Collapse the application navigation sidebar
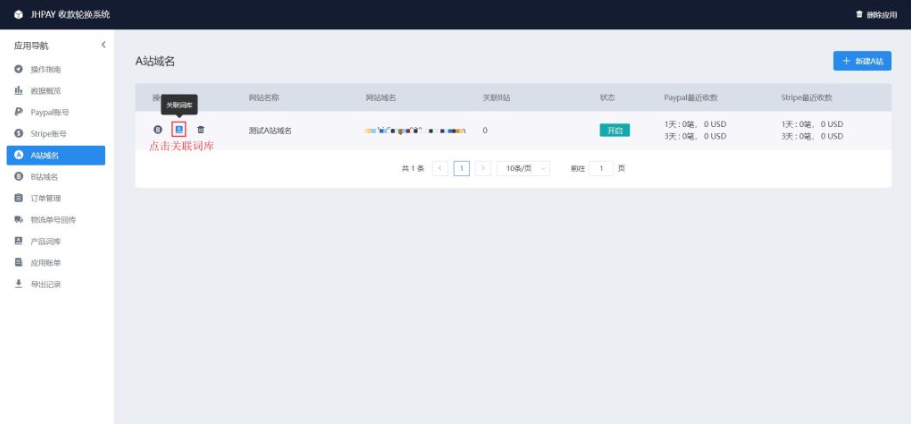This screenshot has width=911, height=424. 103,45
